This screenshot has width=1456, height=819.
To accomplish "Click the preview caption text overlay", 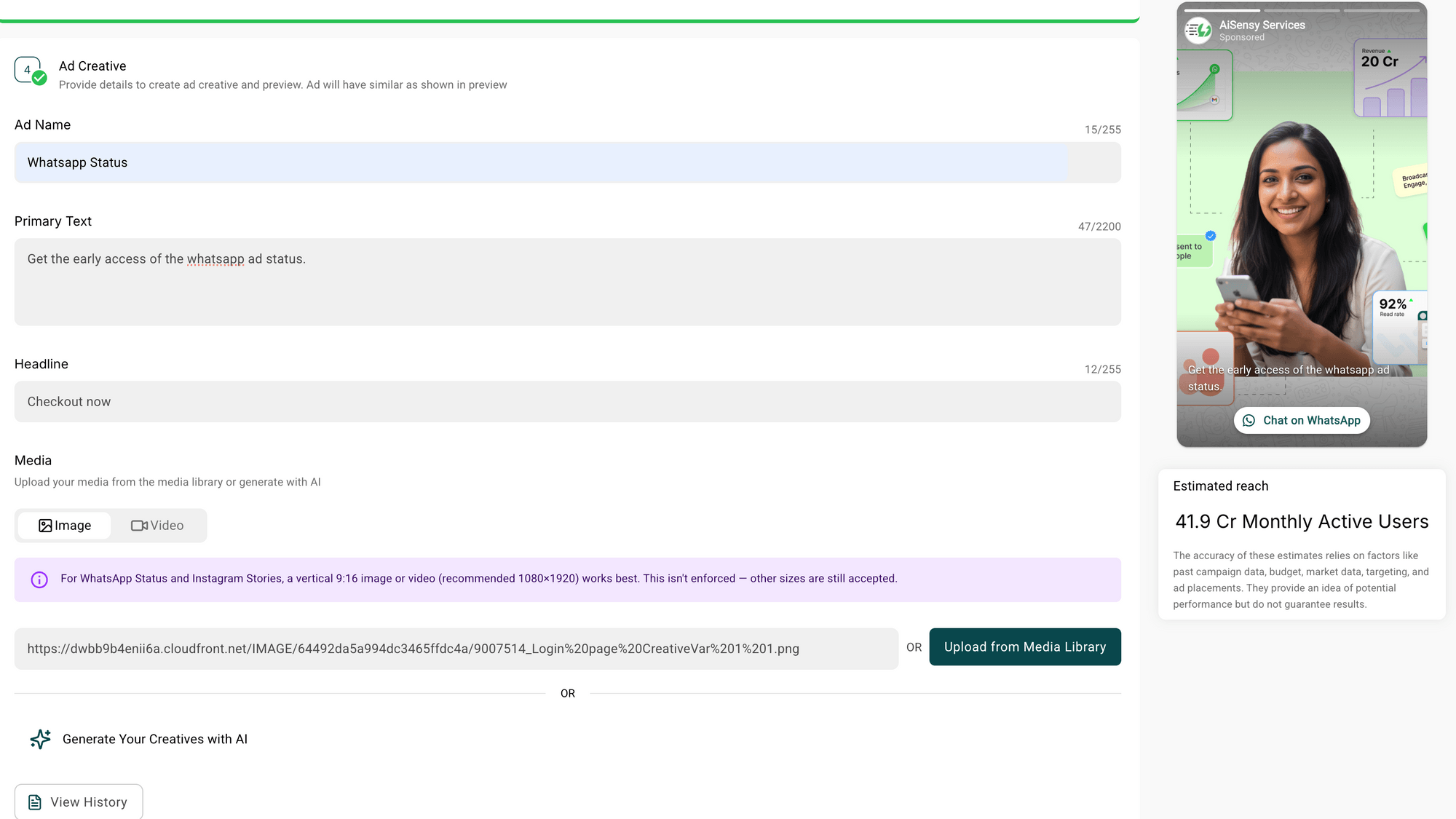I will pyautogui.click(x=1289, y=379).
